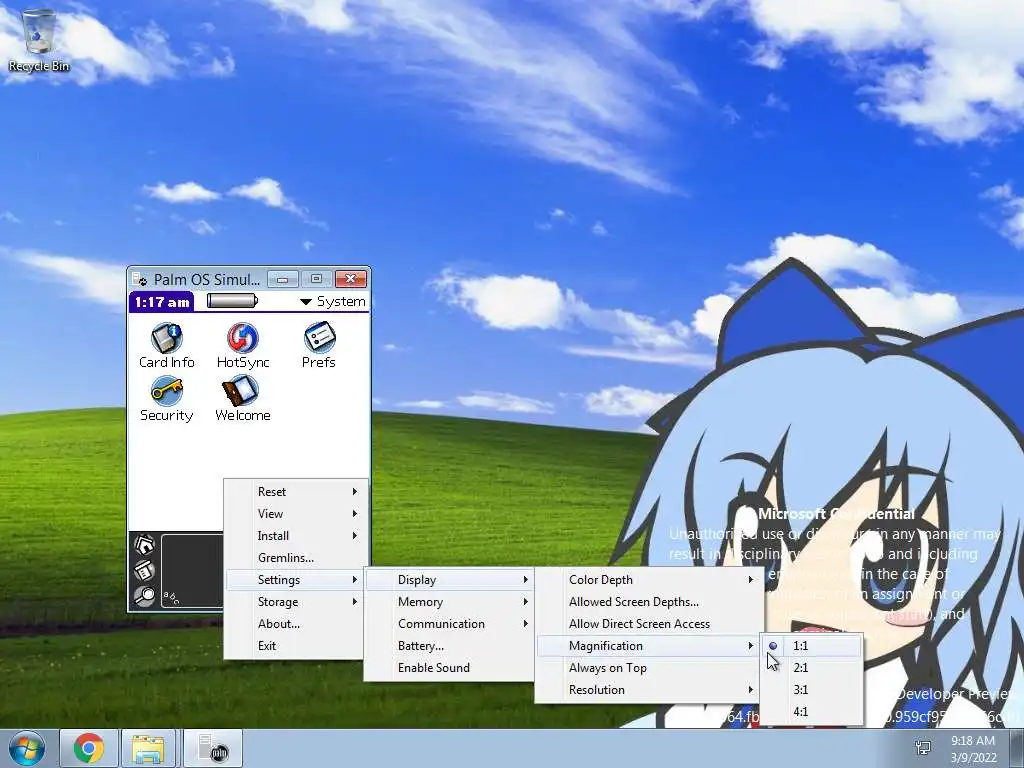The width and height of the screenshot is (1024, 768).
Task: Open the Card Info app icon
Action: 167,338
